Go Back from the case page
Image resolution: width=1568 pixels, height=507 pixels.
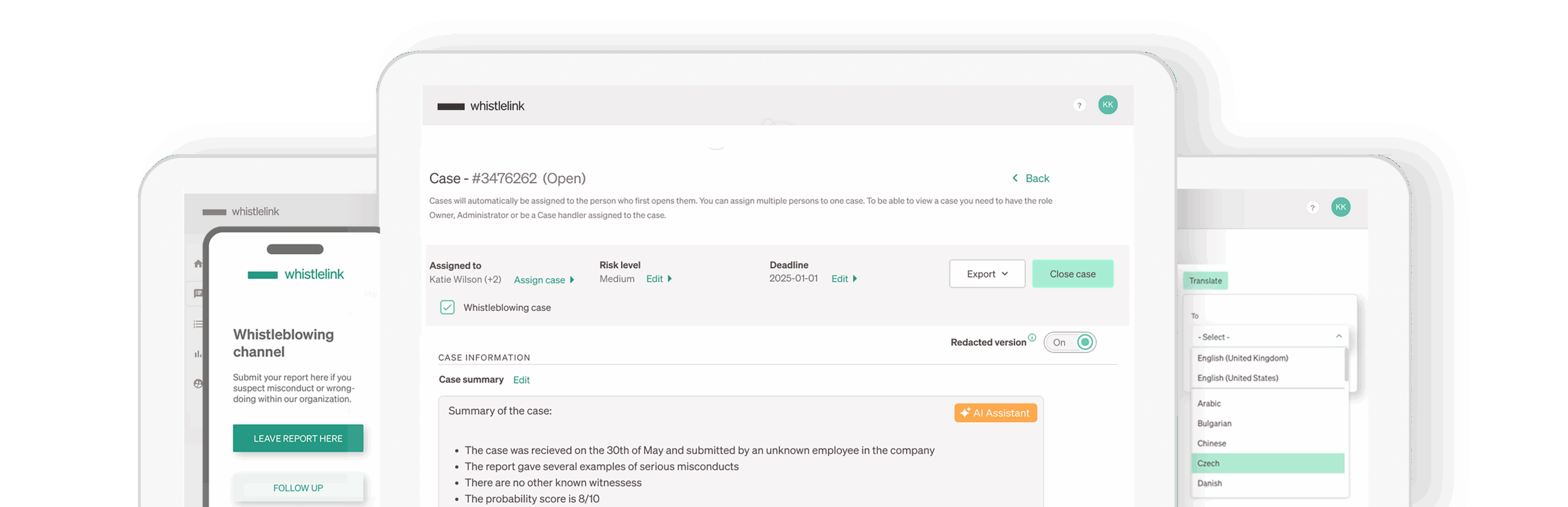point(1030,178)
